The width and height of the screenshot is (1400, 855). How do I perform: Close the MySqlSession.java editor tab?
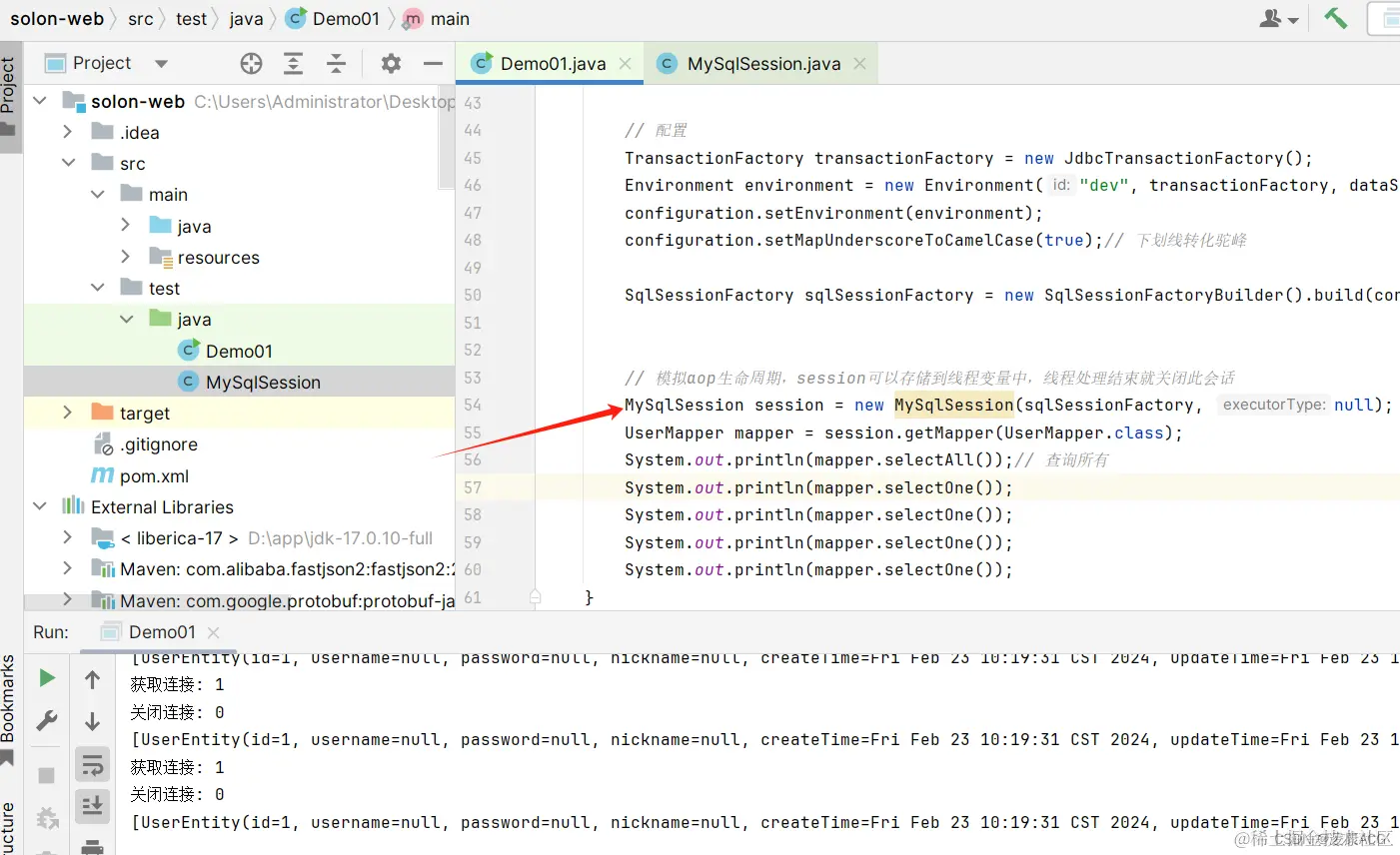pyautogui.click(x=859, y=64)
